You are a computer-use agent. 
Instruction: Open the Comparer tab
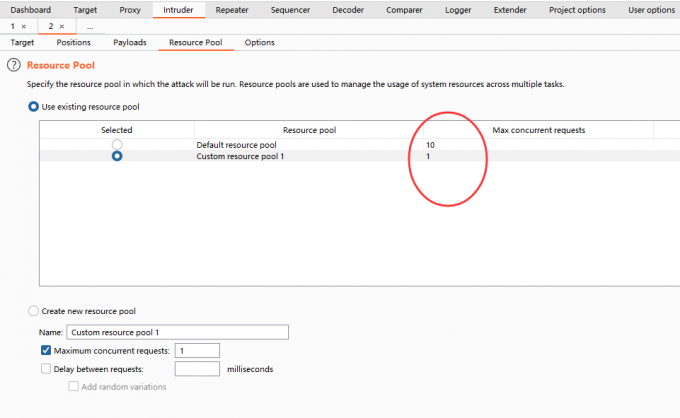pos(404,10)
